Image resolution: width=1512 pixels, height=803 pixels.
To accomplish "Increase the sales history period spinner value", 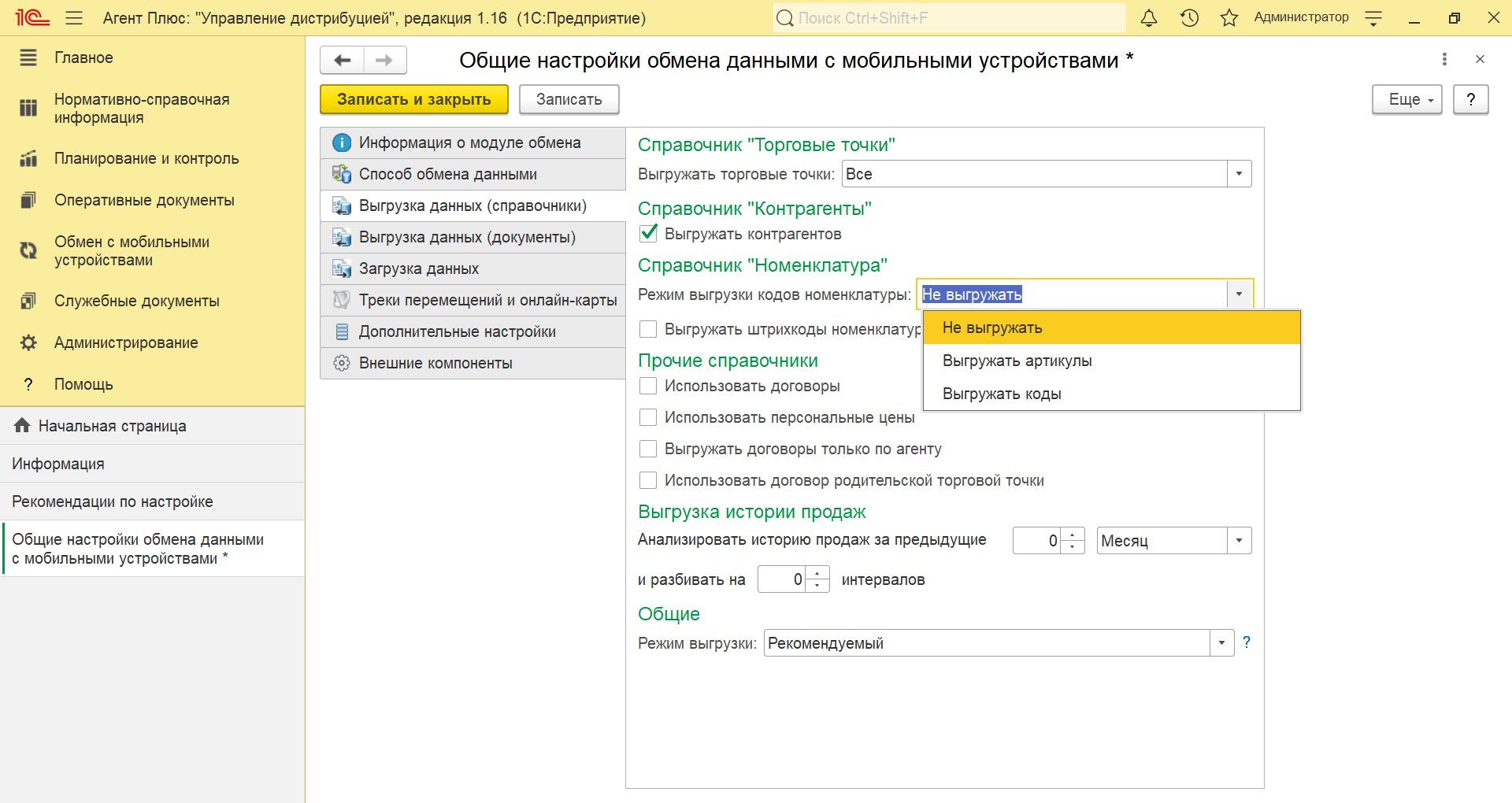I will (x=1073, y=535).
